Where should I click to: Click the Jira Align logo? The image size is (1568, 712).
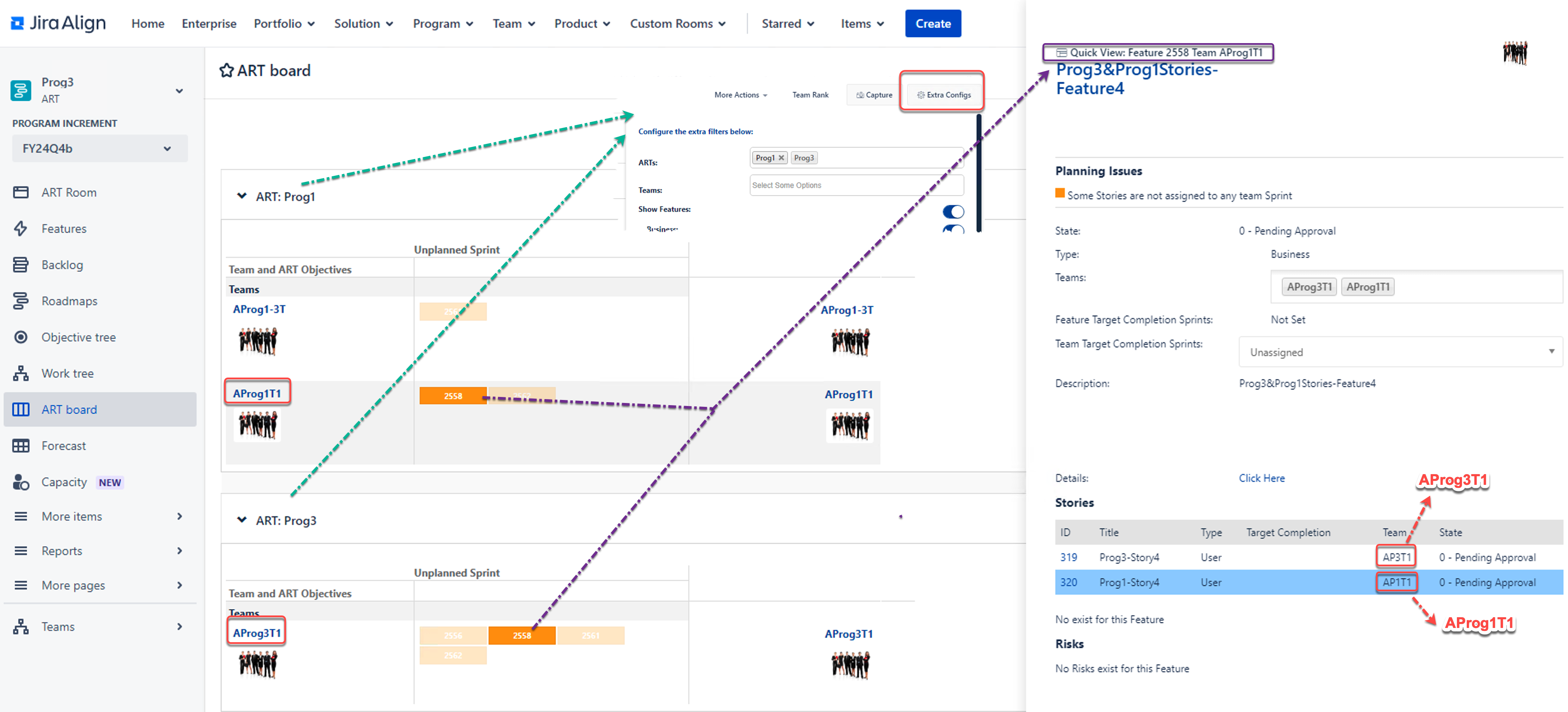pyautogui.click(x=59, y=23)
